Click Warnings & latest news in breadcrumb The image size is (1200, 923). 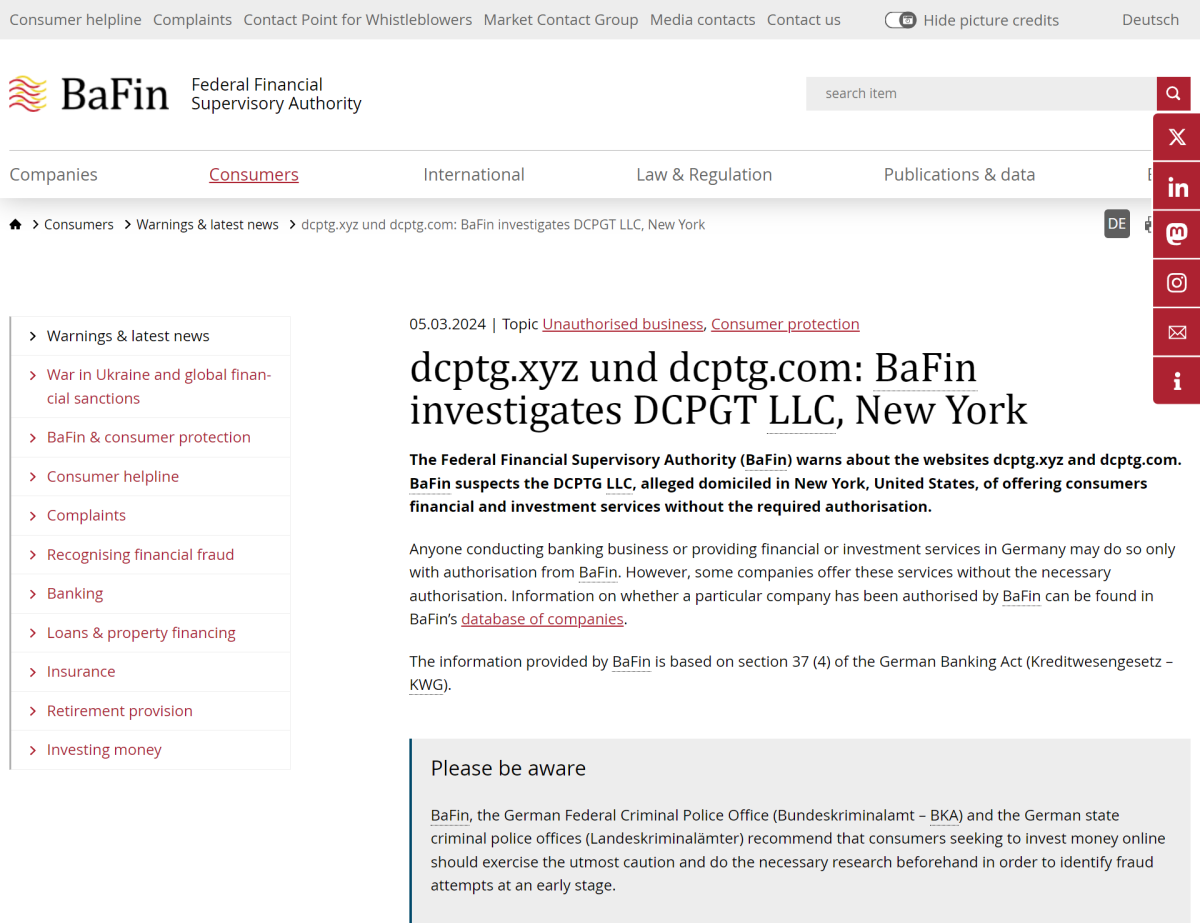207,224
